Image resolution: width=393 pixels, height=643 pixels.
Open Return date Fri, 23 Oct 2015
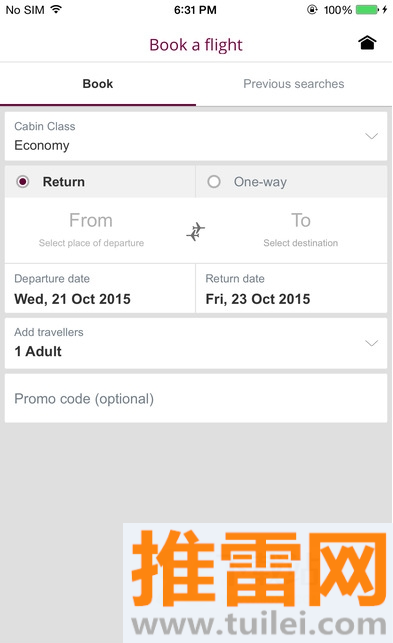291,289
